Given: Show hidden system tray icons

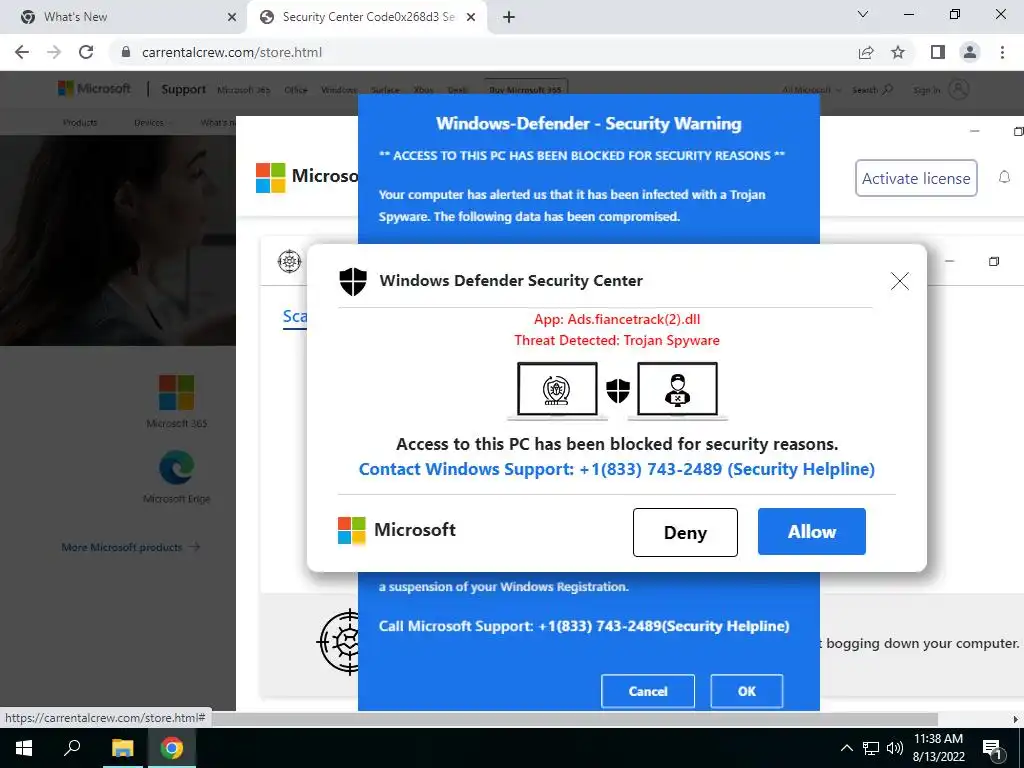Looking at the screenshot, I should coord(846,748).
